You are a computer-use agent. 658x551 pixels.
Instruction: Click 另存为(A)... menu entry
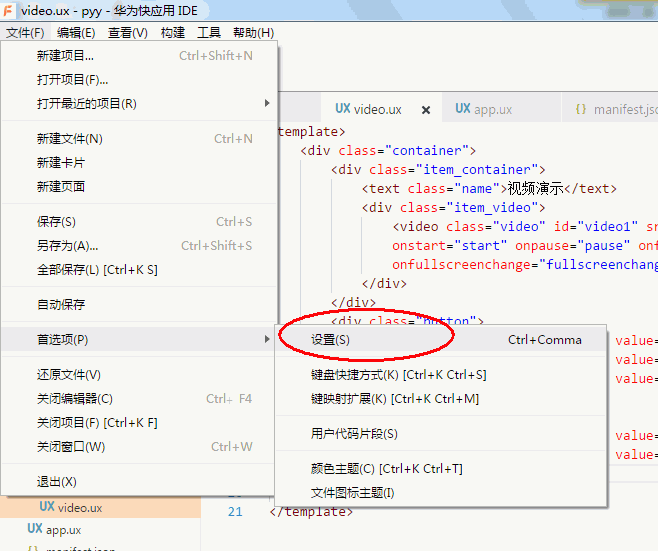click(x=139, y=246)
